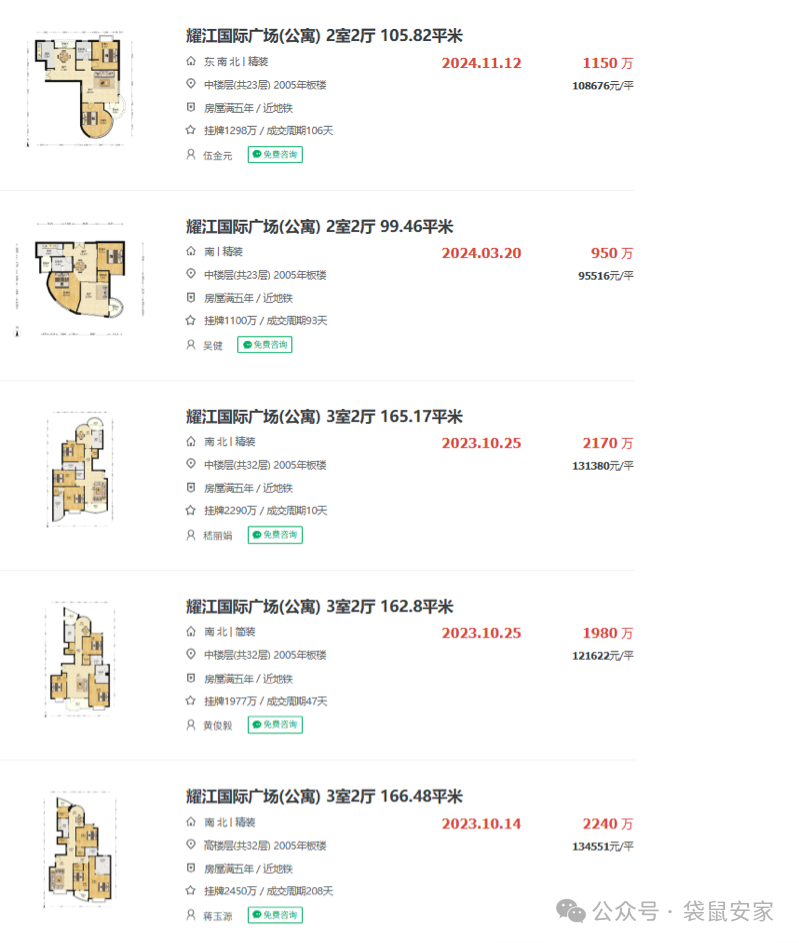Image resolution: width=799 pixels, height=943 pixels.
Task: Click person icon next to 吴健
Action: pyautogui.click(x=191, y=345)
